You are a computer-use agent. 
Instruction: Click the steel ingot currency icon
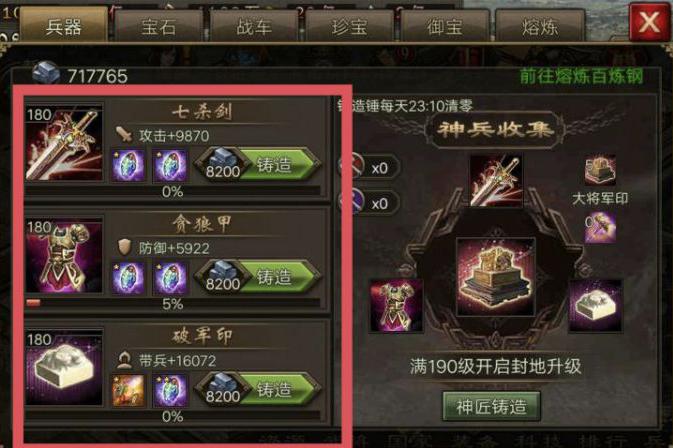point(46,73)
